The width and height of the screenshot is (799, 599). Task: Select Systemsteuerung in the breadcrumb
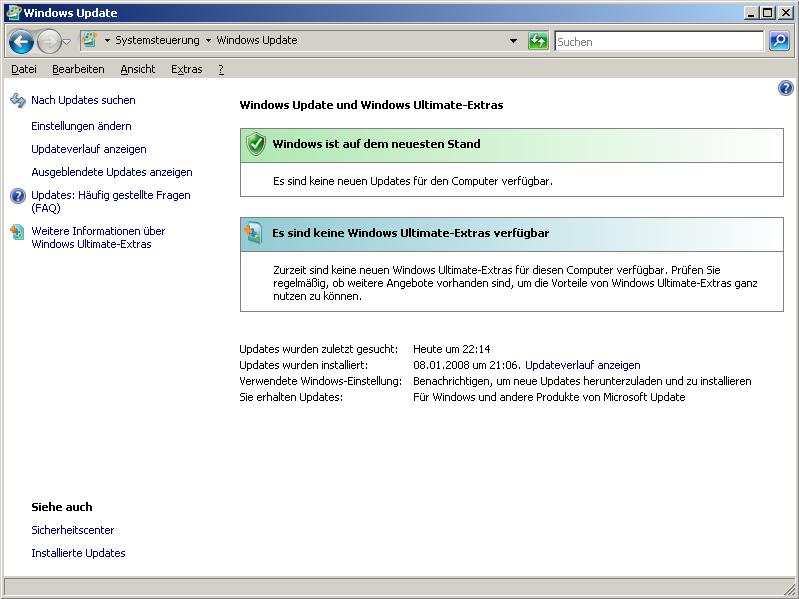157,40
